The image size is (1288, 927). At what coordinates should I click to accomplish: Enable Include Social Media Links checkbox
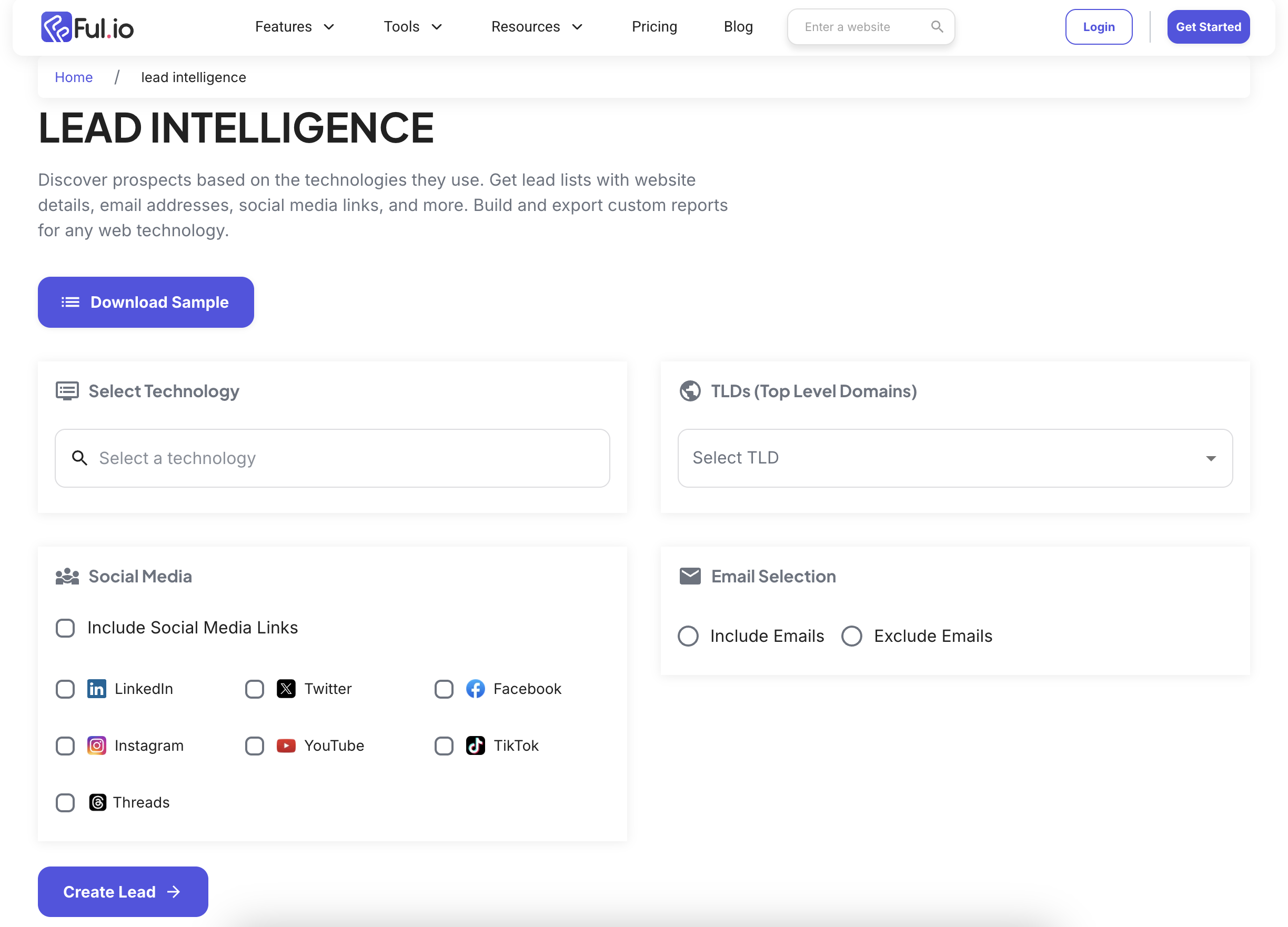tap(65, 628)
